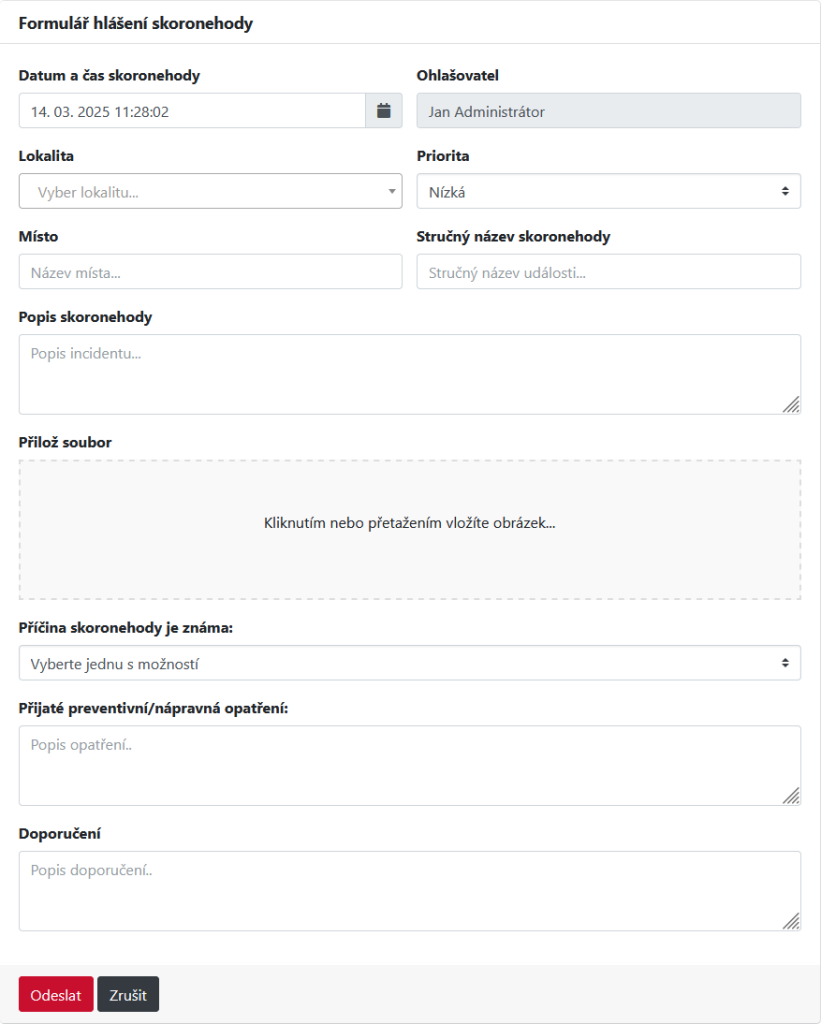Open the Příčina skoronehody je známa dropdown
The width and height of the screenshot is (821, 1024).
(409, 663)
